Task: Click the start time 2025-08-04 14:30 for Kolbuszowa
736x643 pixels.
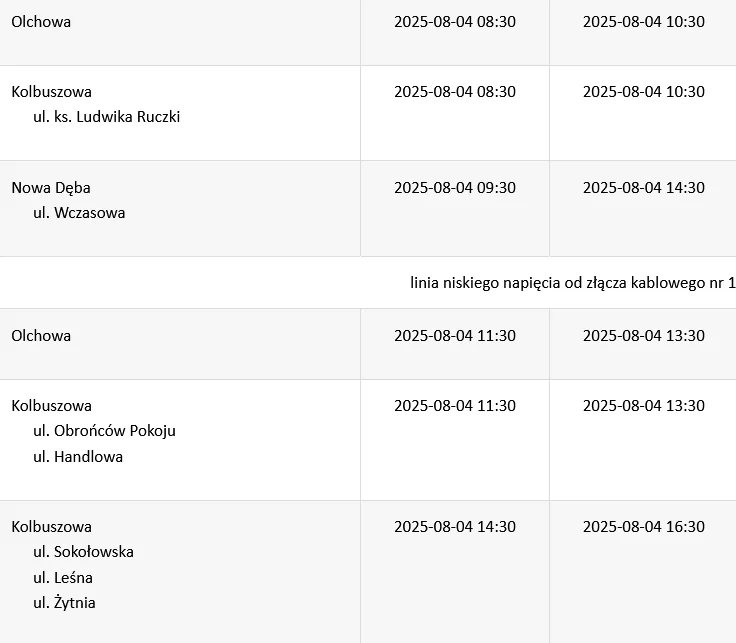Action: [455, 527]
